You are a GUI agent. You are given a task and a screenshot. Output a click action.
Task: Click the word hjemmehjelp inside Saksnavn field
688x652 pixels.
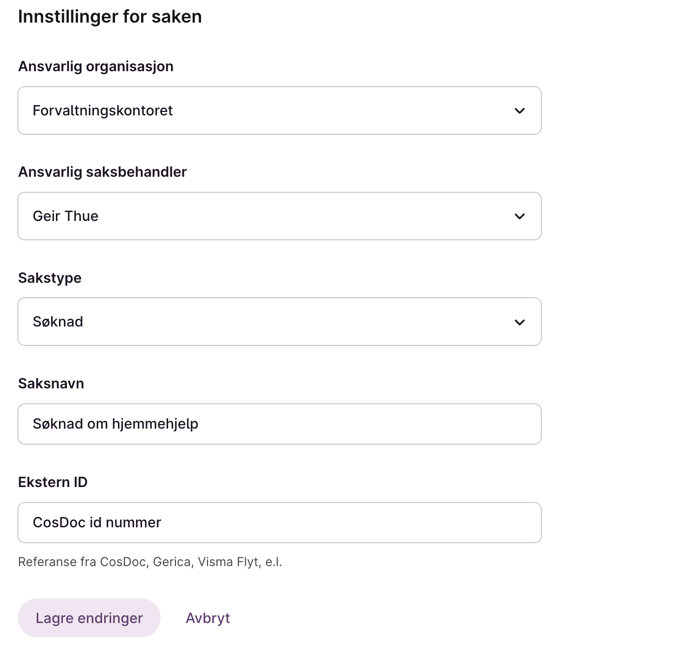coord(155,424)
